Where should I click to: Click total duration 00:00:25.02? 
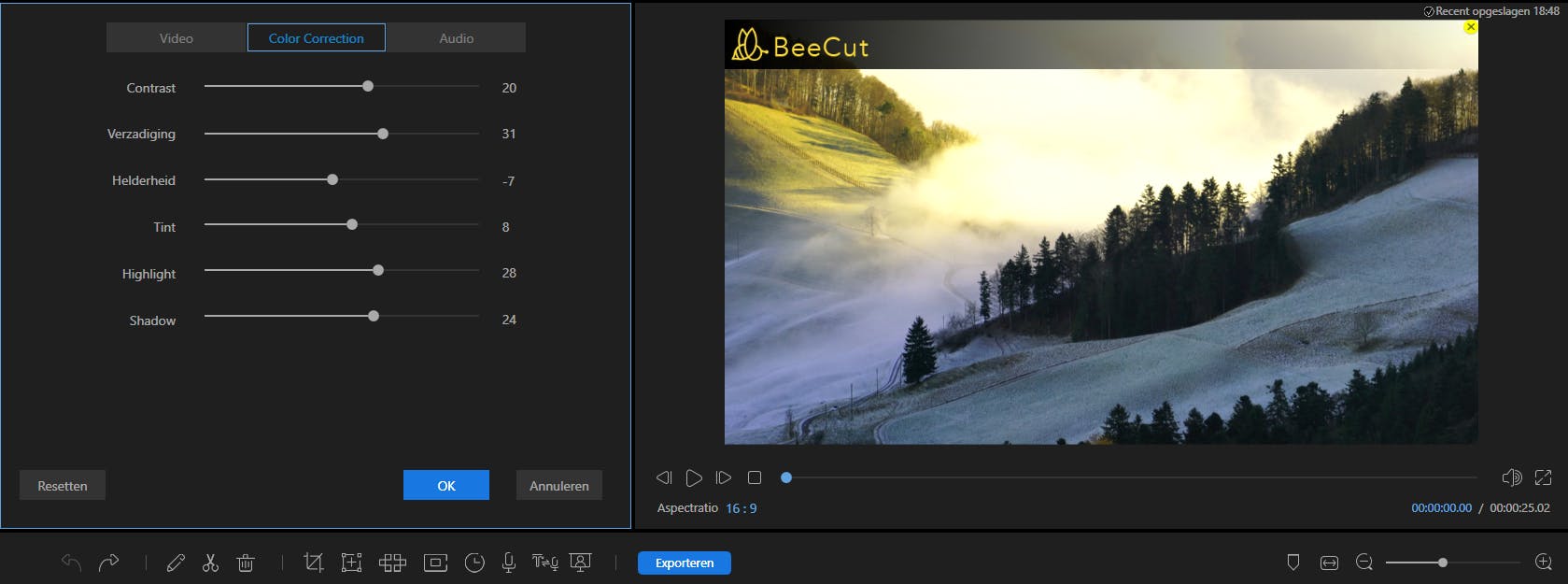coord(1519,508)
